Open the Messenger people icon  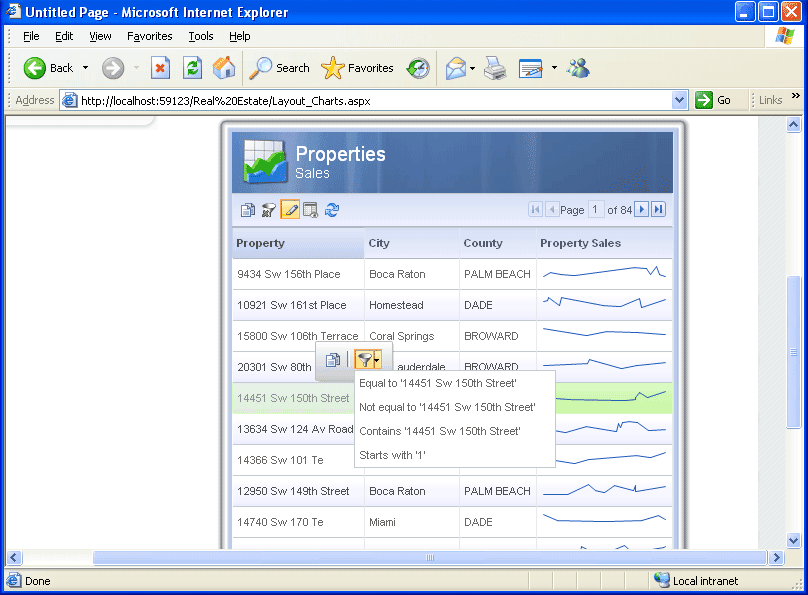578,68
